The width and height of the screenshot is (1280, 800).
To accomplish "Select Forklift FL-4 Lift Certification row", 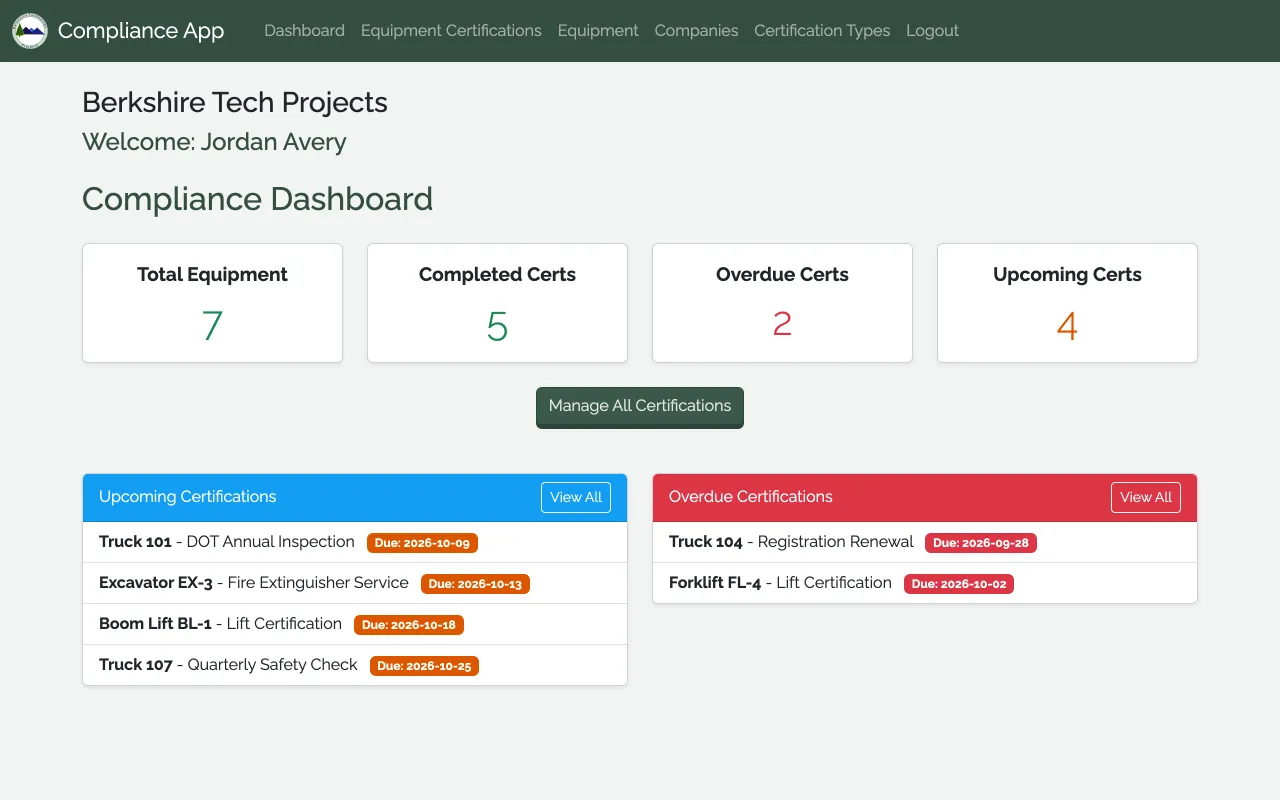I will point(925,583).
